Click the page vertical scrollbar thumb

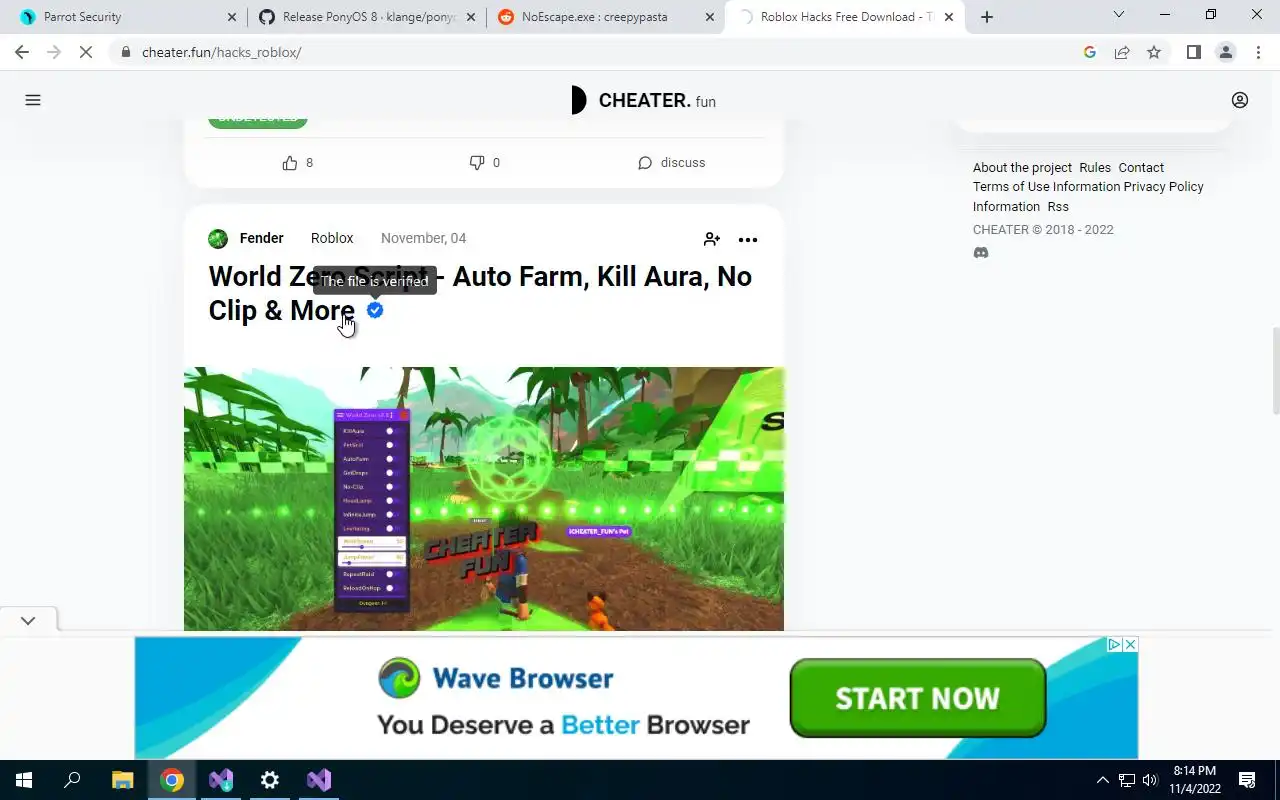(1275, 370)
